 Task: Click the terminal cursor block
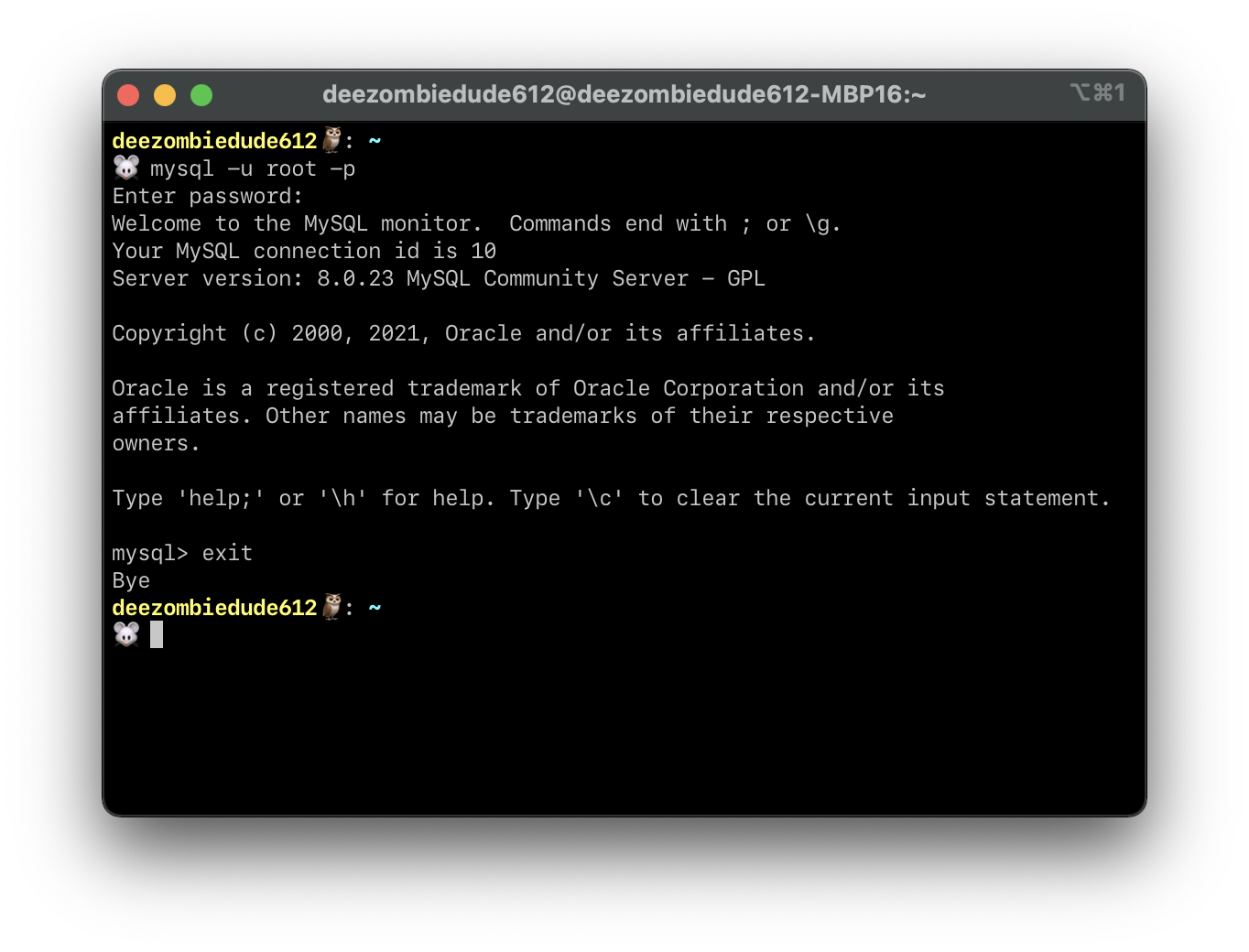tap(157, 634)
